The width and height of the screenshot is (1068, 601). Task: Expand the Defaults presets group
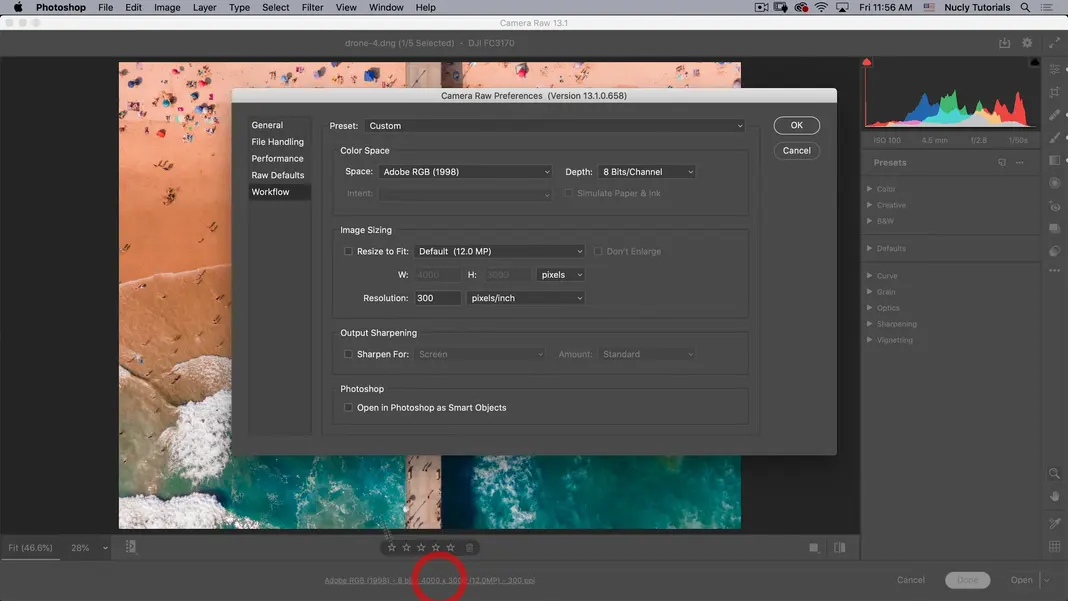click(870, 249)
